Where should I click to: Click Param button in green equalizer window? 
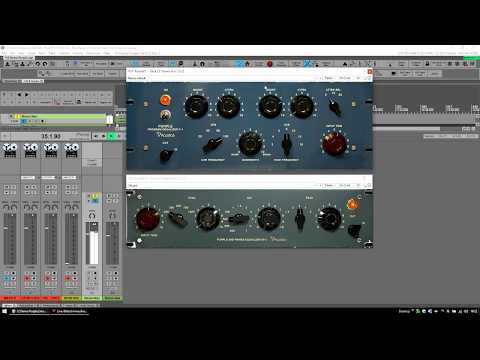tap(329, 185)
